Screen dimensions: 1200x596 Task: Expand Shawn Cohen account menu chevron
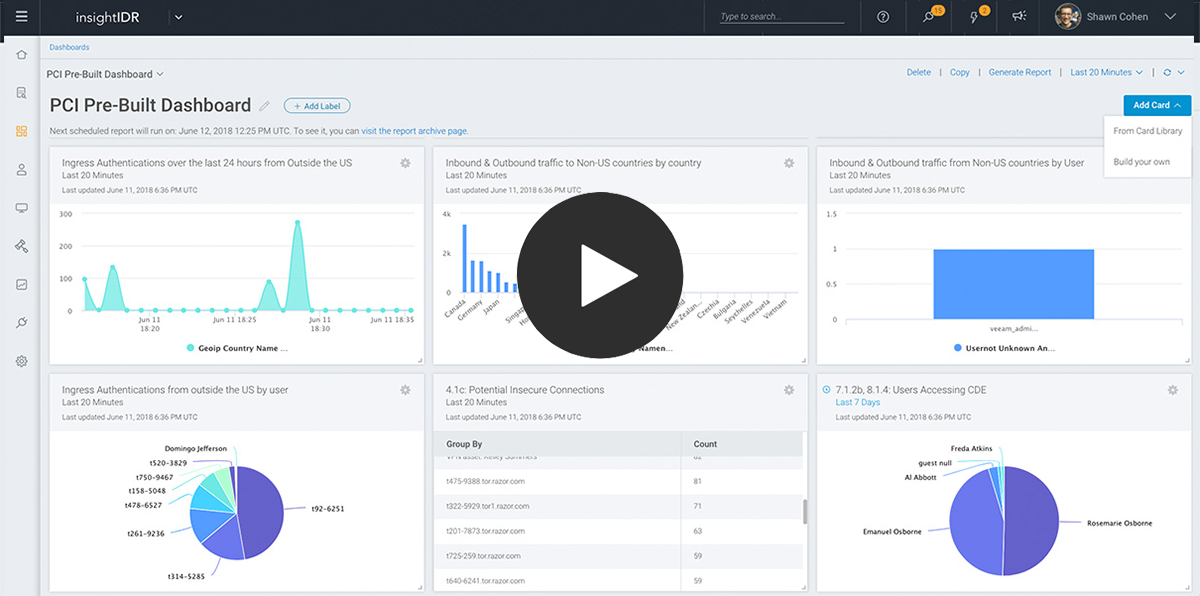click(1170, 17)
